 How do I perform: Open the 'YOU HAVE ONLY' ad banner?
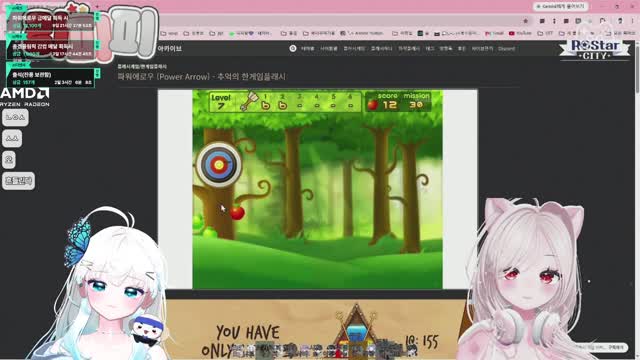[x=316, y=330]
